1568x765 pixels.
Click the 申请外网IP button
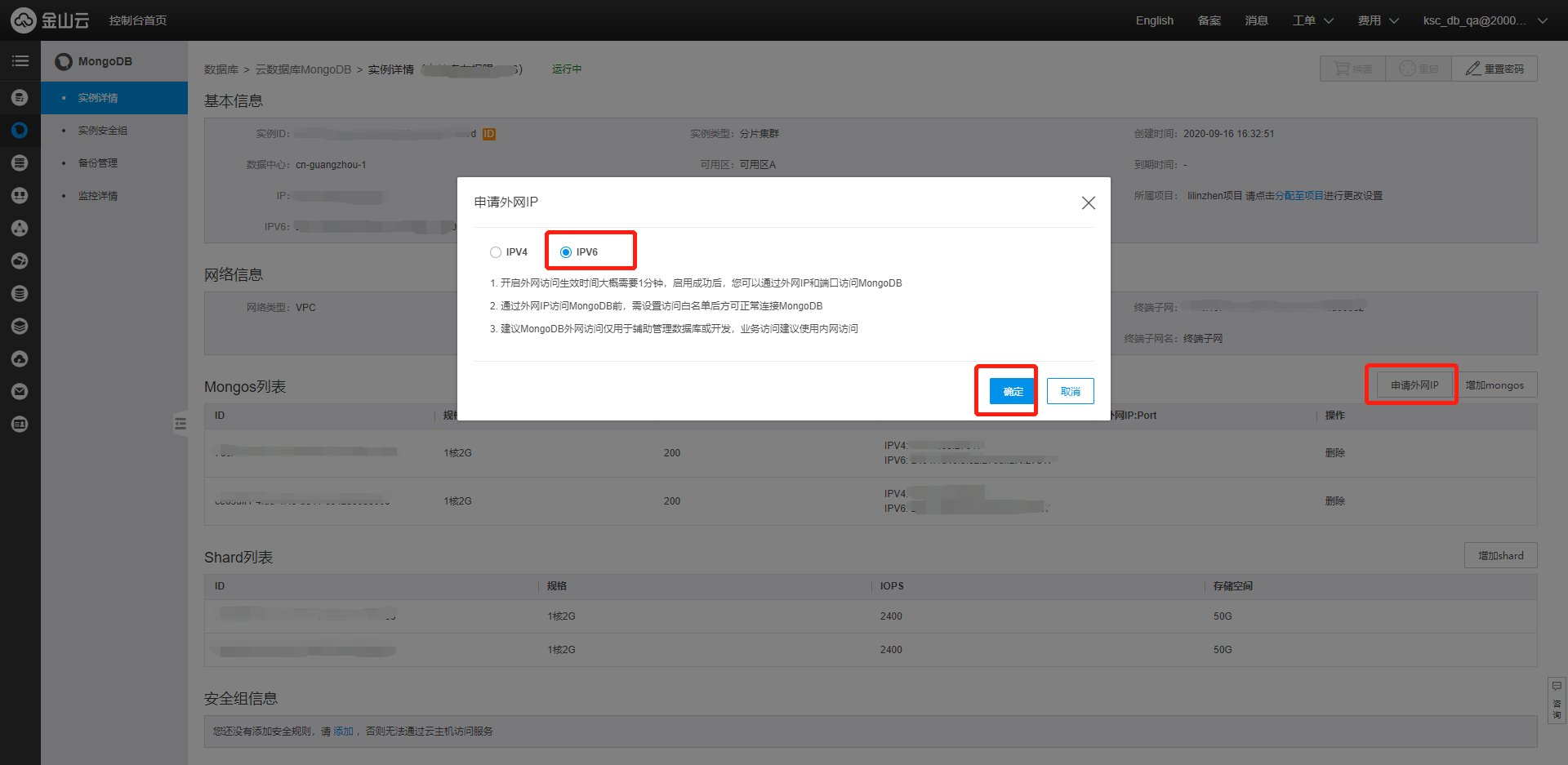pos(1414,385)
